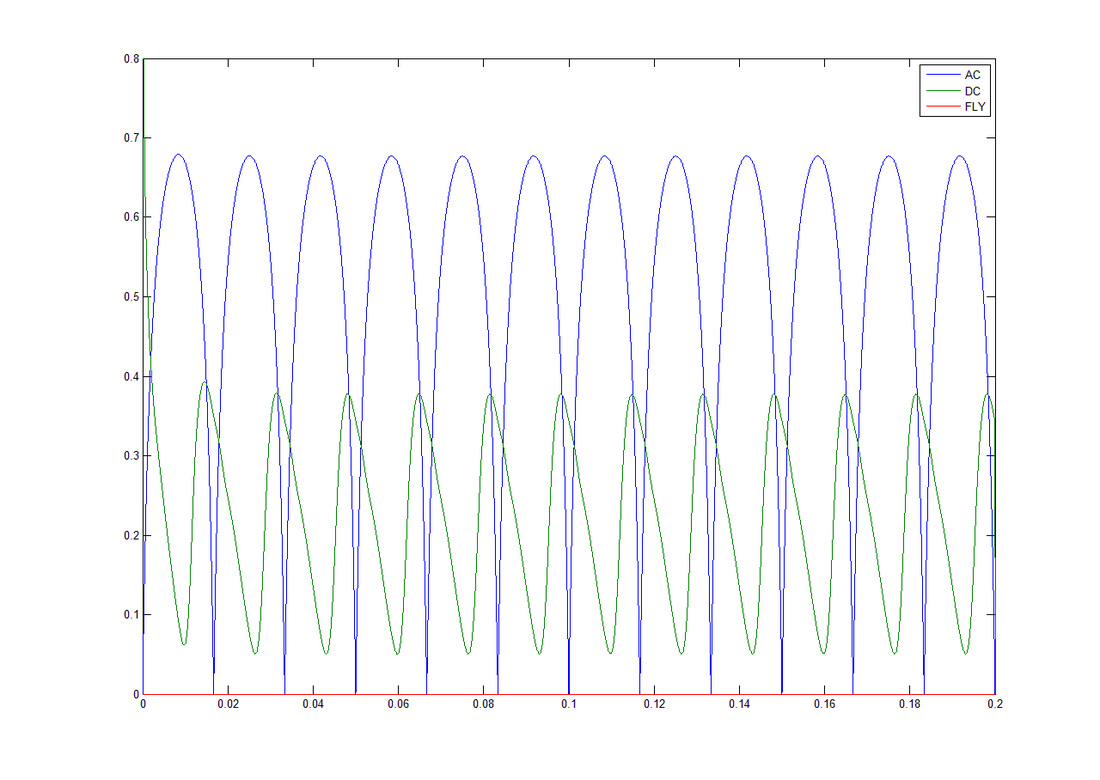Click the 0.1 x-axis tick label
Screen dimensions: 1100x780
pyautogui.click(x=569, y=705)
